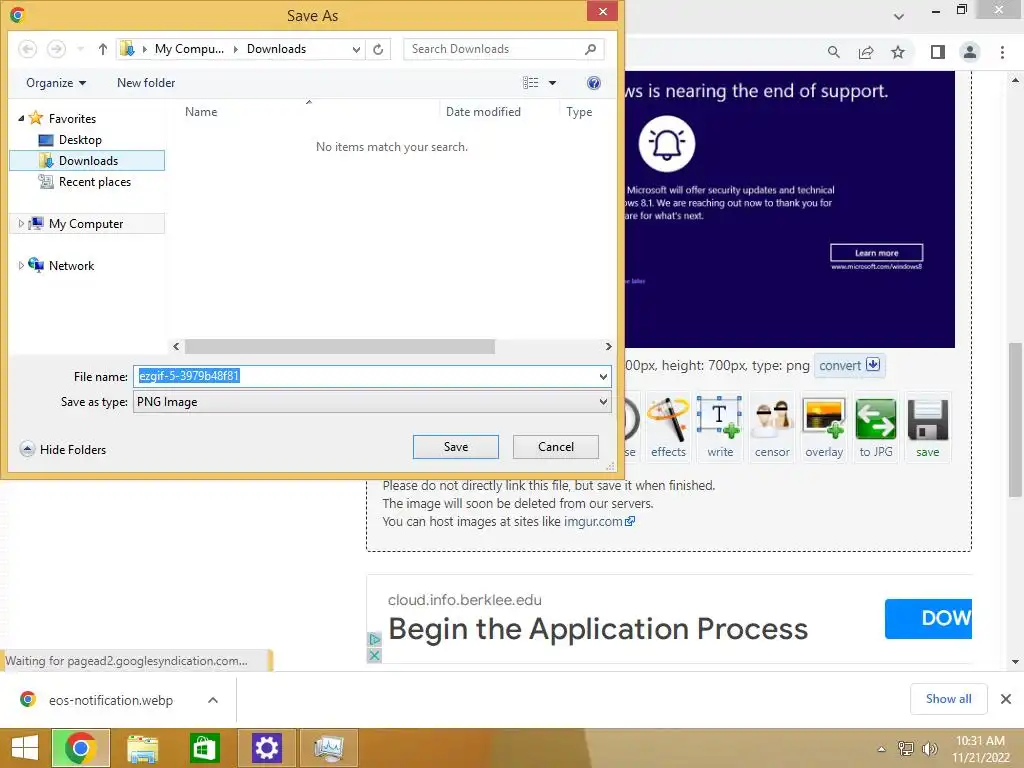Click the Save button

pos(456,447)
